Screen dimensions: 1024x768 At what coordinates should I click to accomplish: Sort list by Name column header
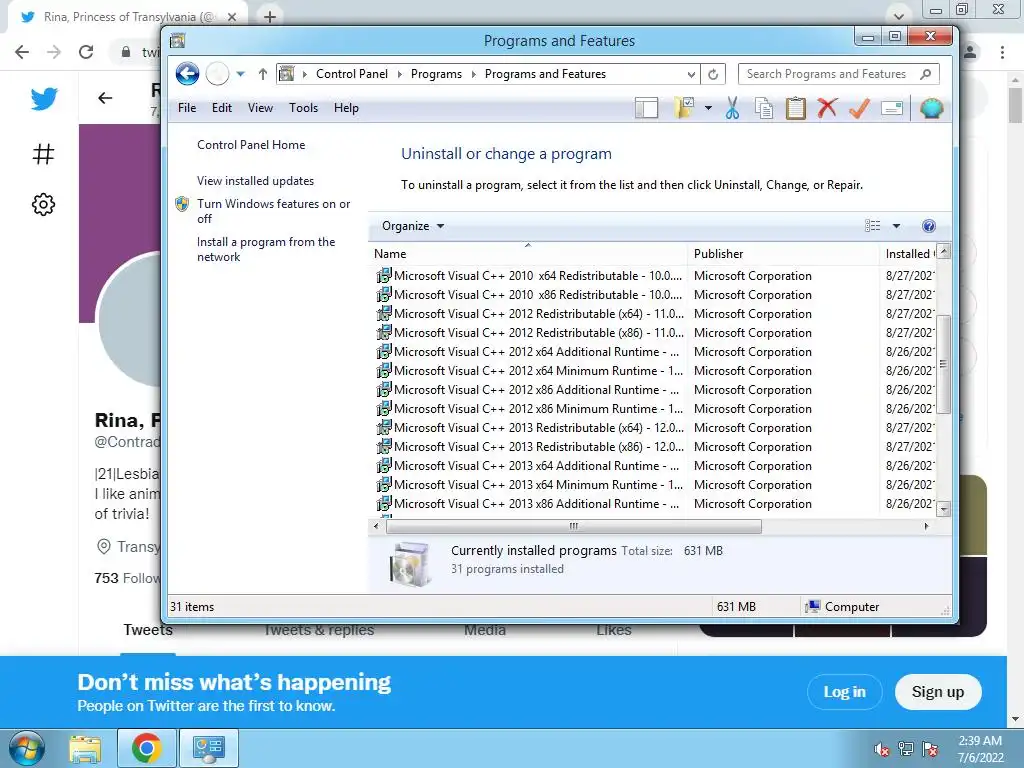pos(528,253)
